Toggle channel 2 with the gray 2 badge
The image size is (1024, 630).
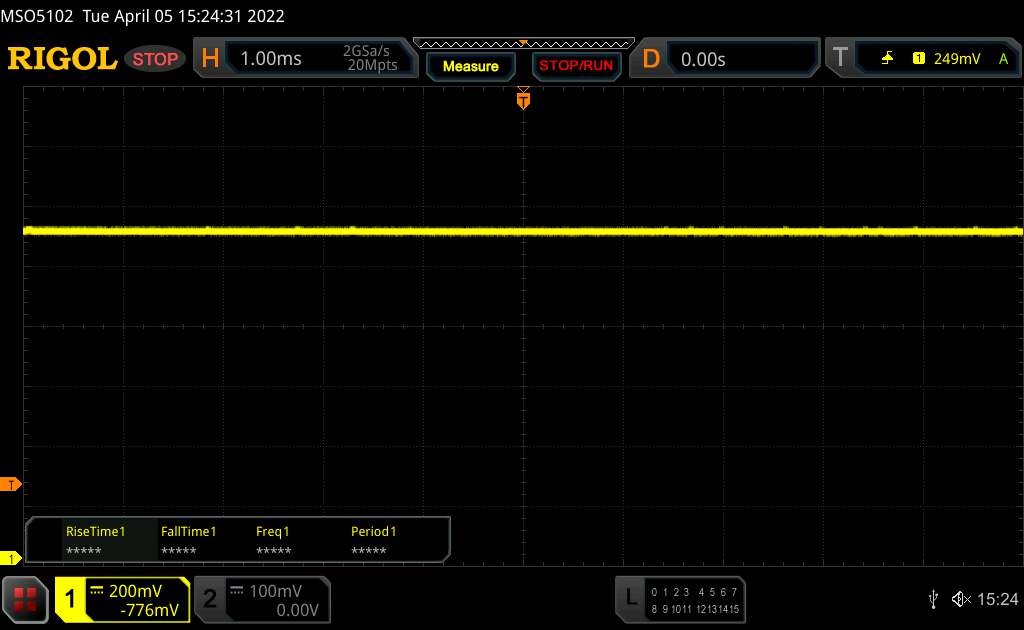210,599
